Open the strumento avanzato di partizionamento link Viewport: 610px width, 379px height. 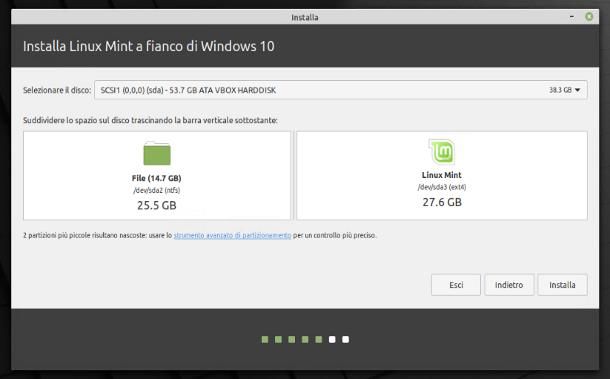(232, 235)
